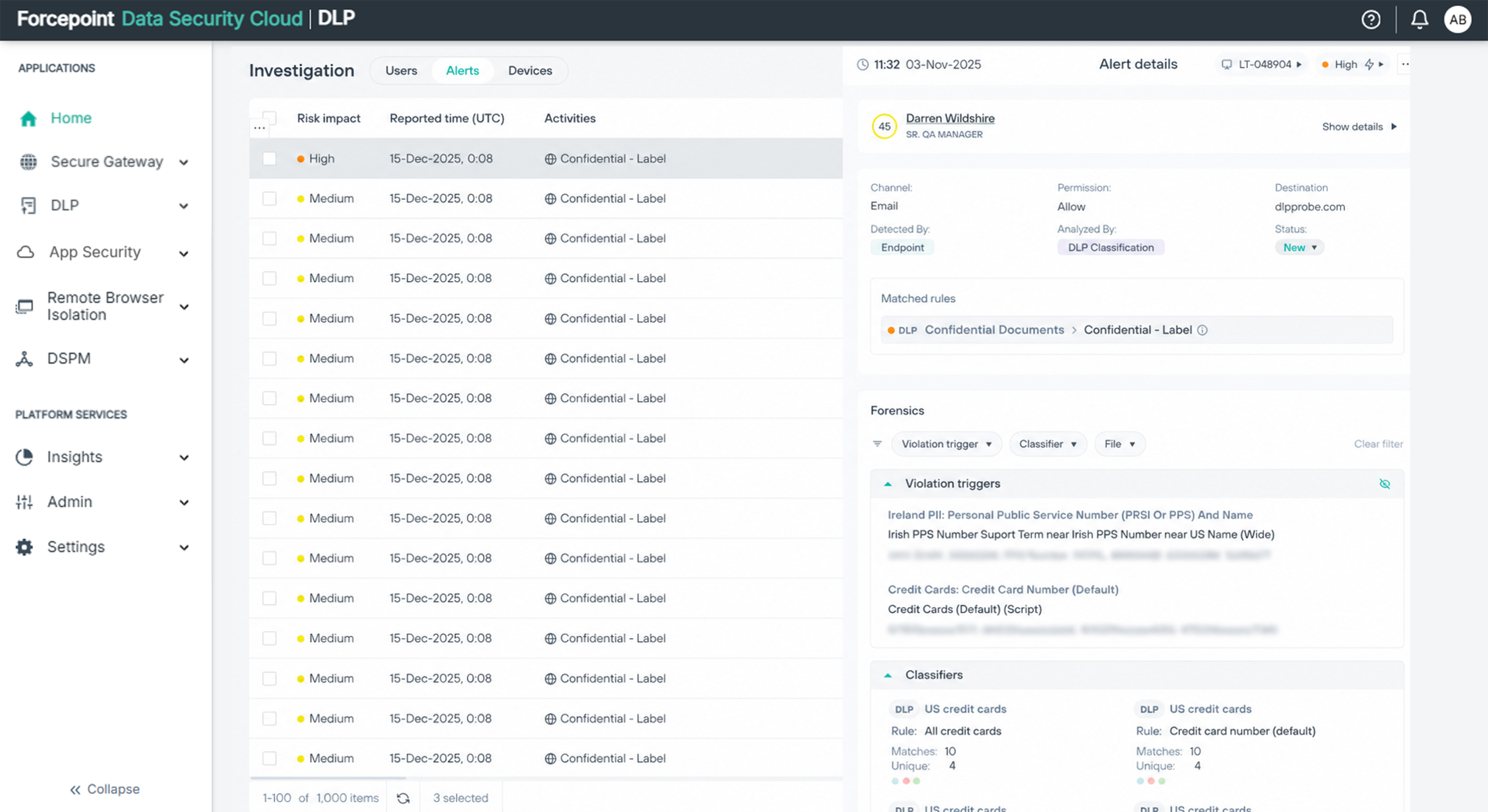The image size is (1488, 812).
Task: Sort by Reported time (UTC) column header
Action: click(446, 118)
